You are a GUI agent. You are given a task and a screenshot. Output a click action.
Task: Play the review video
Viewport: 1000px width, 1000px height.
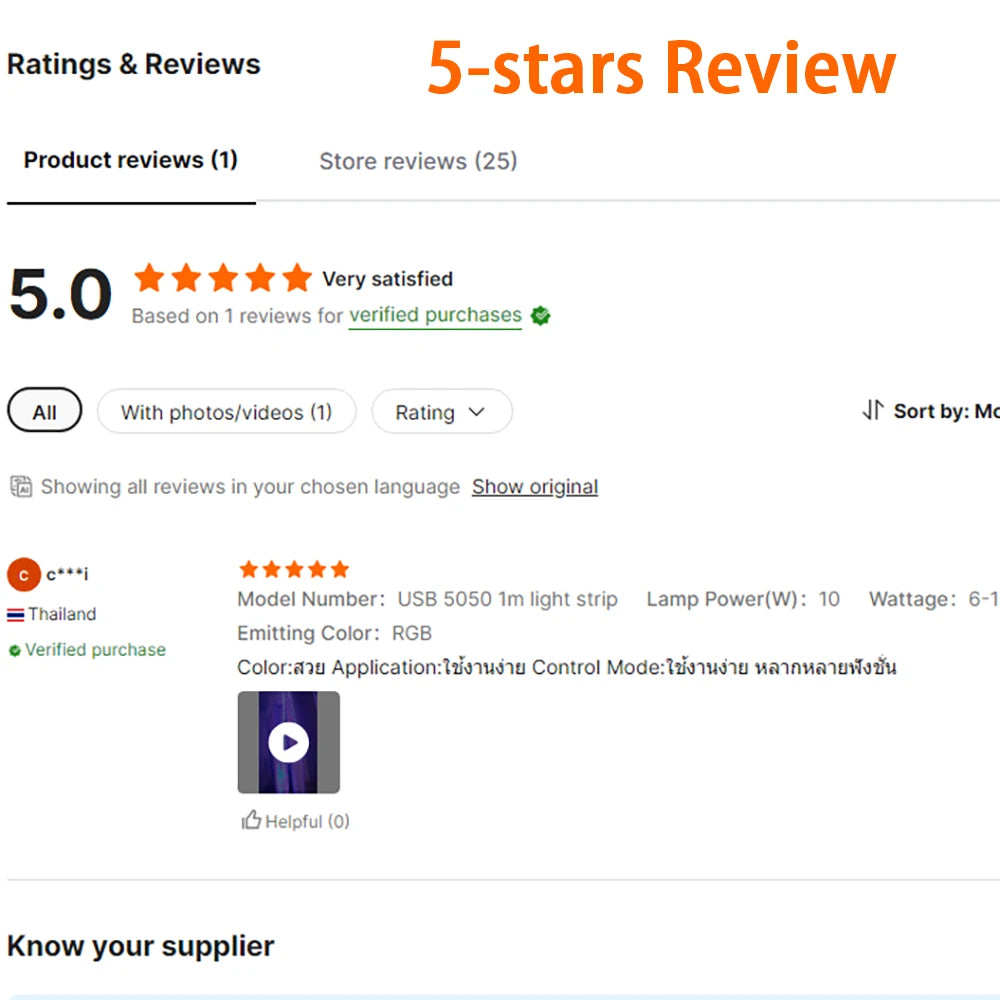point(289,742)
